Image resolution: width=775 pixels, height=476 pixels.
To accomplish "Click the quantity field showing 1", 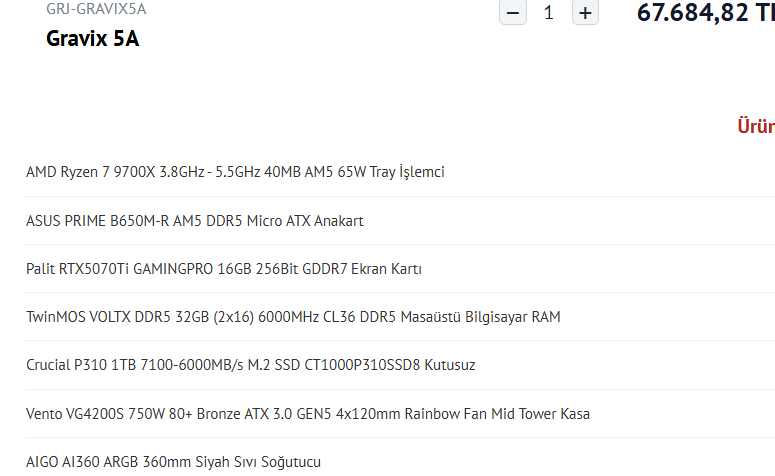I will pyautogui.click(x=549, y=12).
